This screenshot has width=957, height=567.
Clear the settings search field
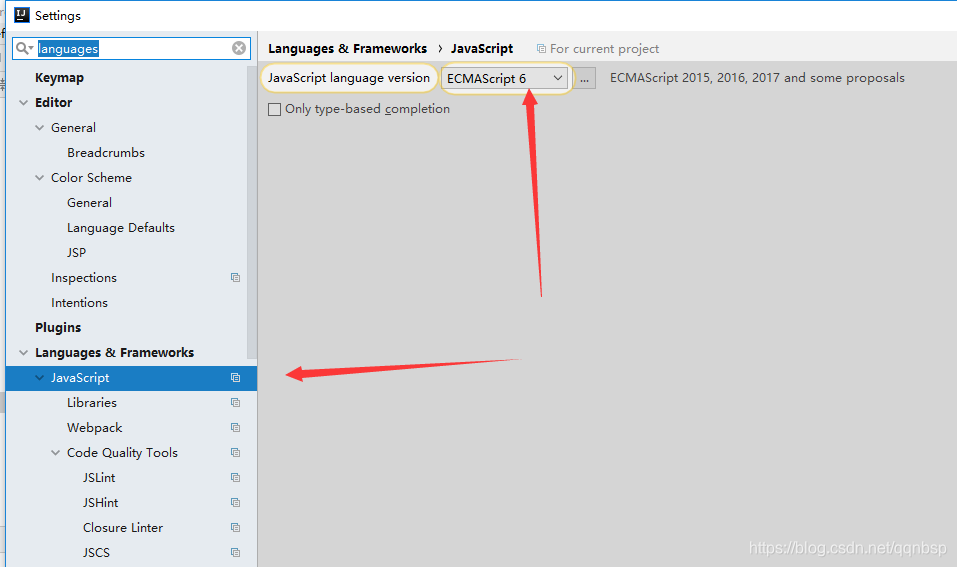(239, 48)
